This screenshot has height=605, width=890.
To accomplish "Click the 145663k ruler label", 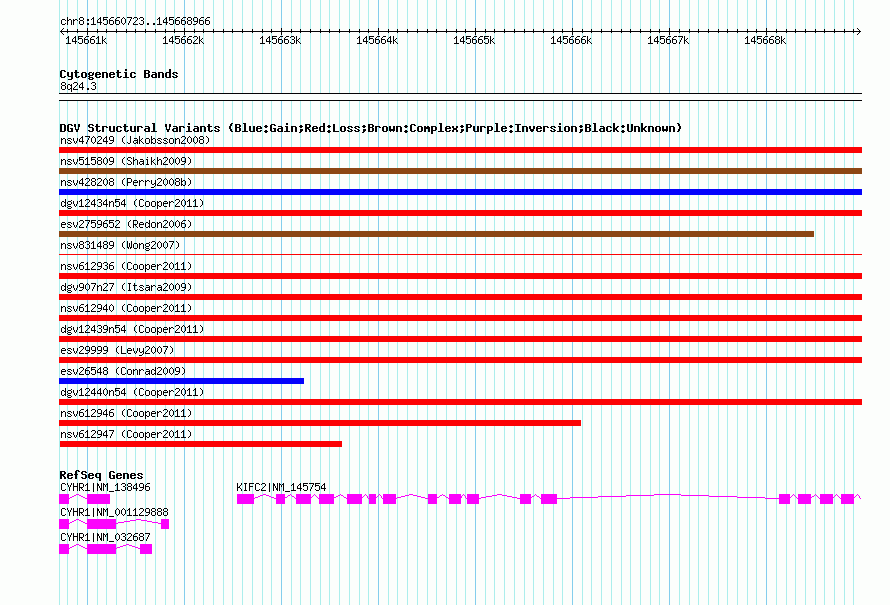I will point(280,40).
